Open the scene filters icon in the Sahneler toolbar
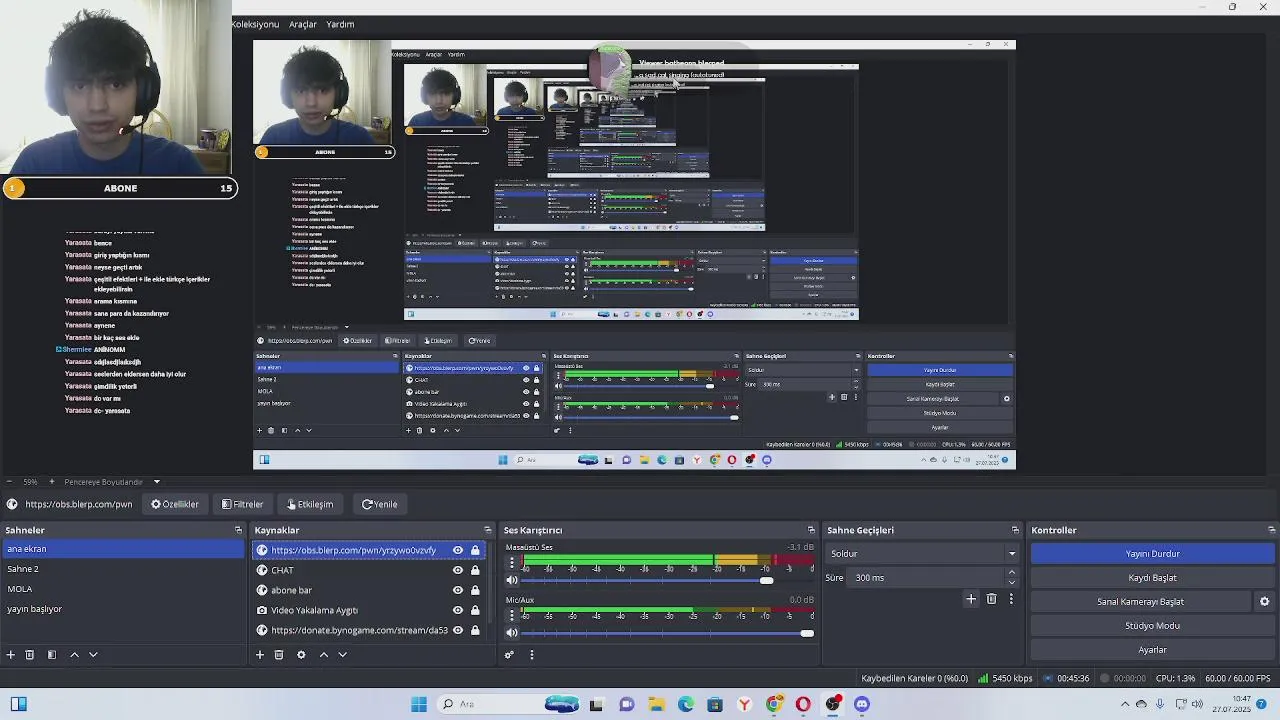1280x720 pixels. point(52,655)
